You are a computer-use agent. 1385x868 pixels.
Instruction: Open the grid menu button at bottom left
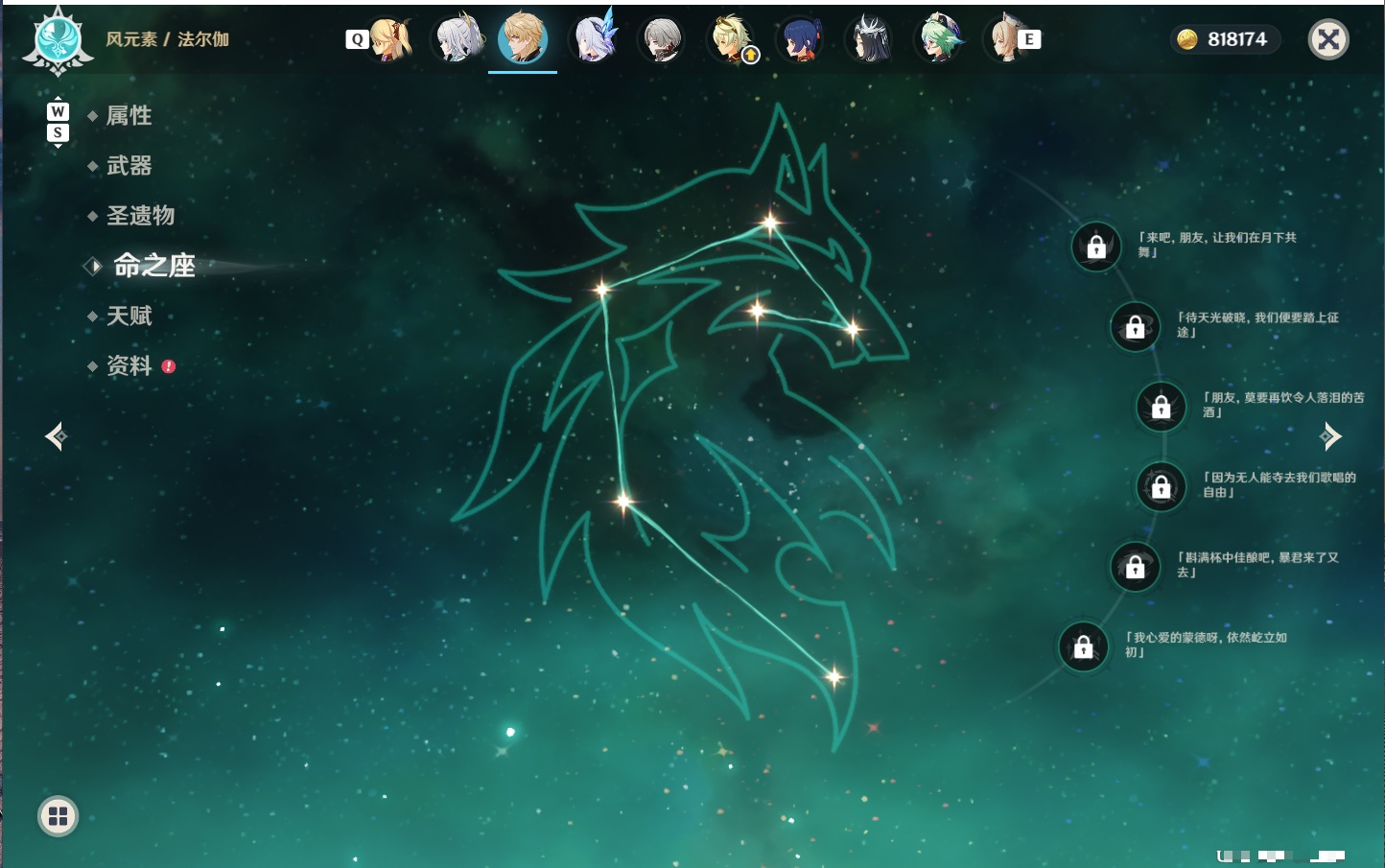(58, 816)
